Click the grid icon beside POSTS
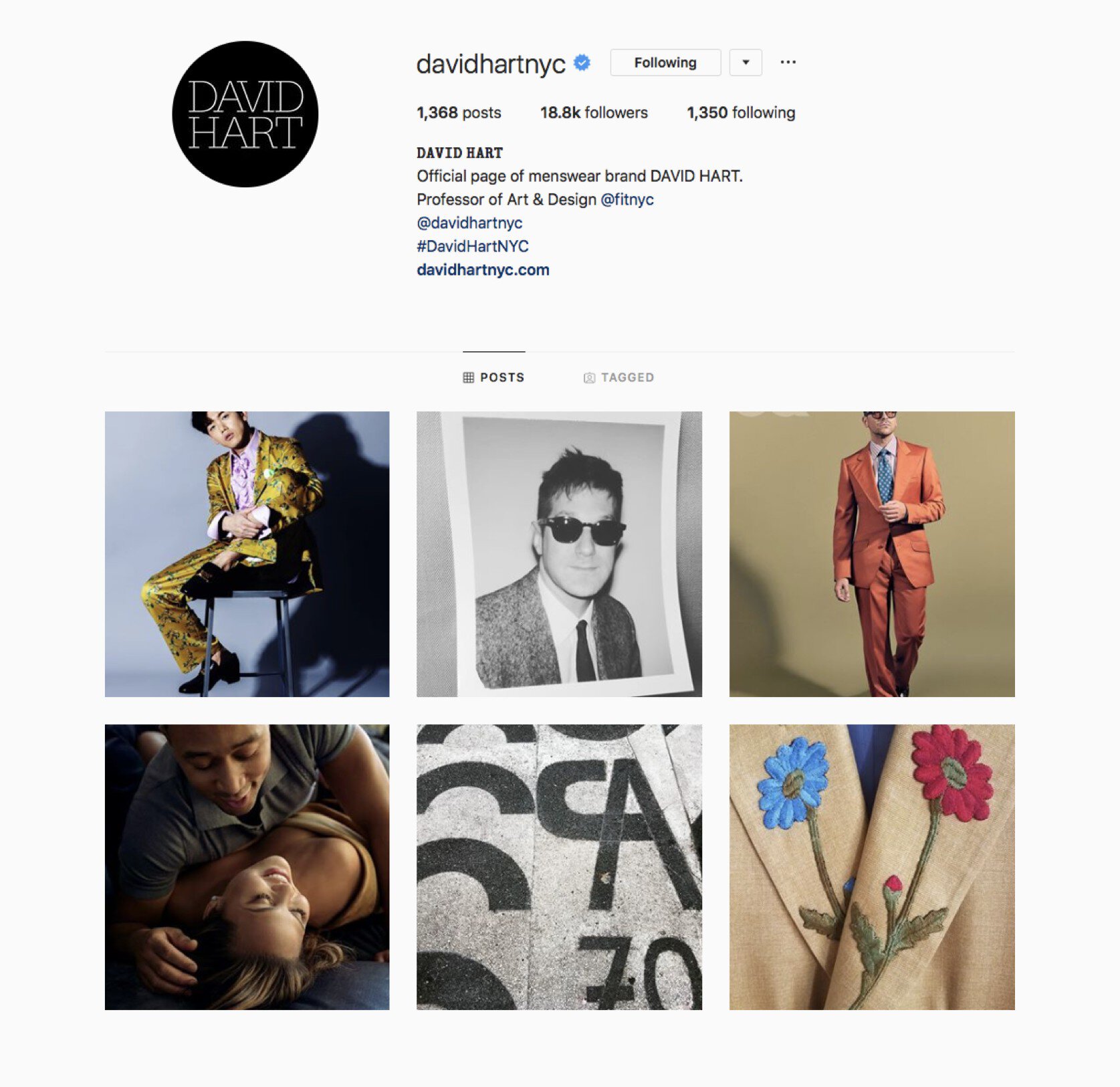1120x1087 pixels. click(x=469, y=378)
